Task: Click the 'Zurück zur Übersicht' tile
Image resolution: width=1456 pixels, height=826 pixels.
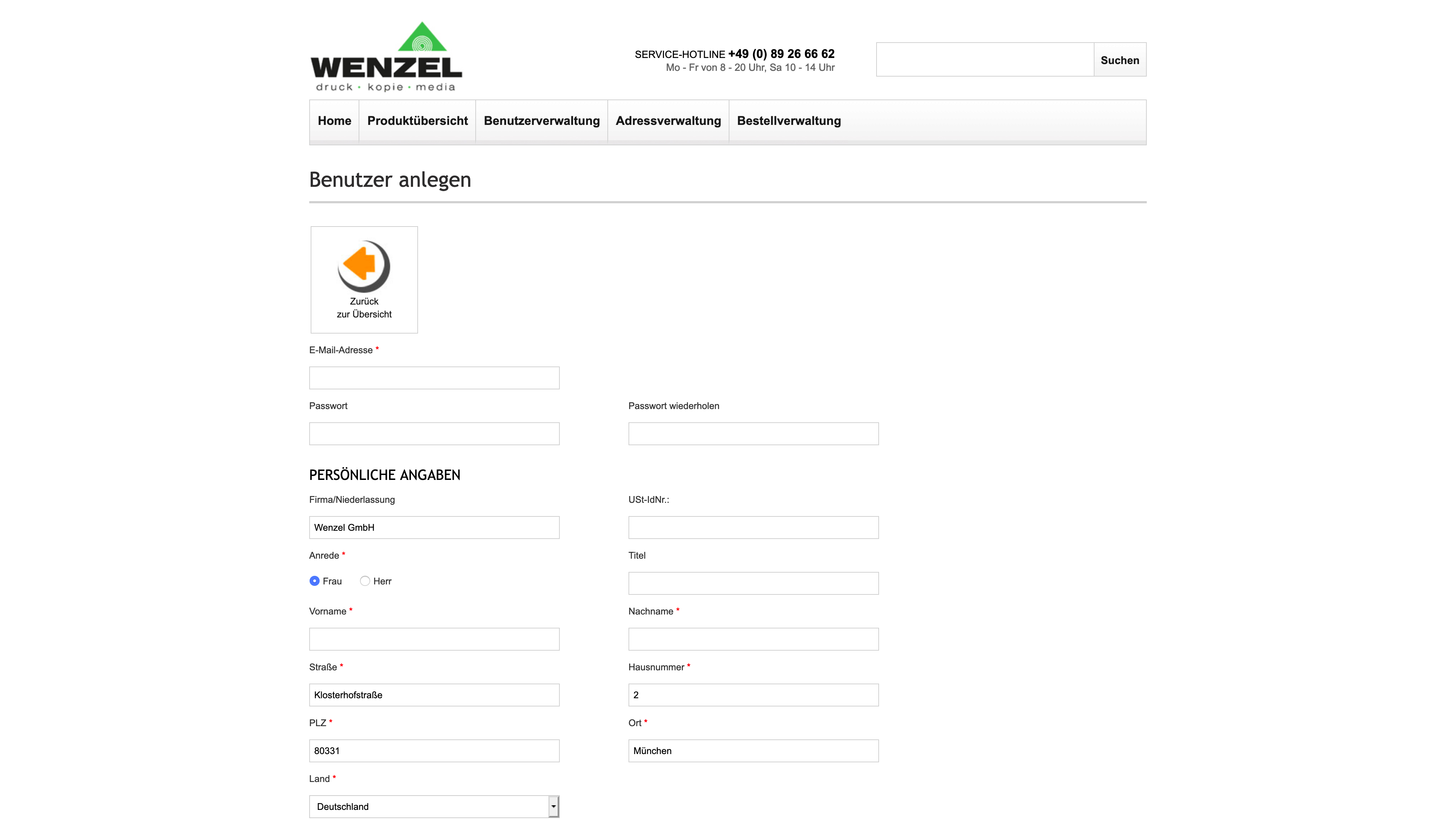Action: point(364,279)
